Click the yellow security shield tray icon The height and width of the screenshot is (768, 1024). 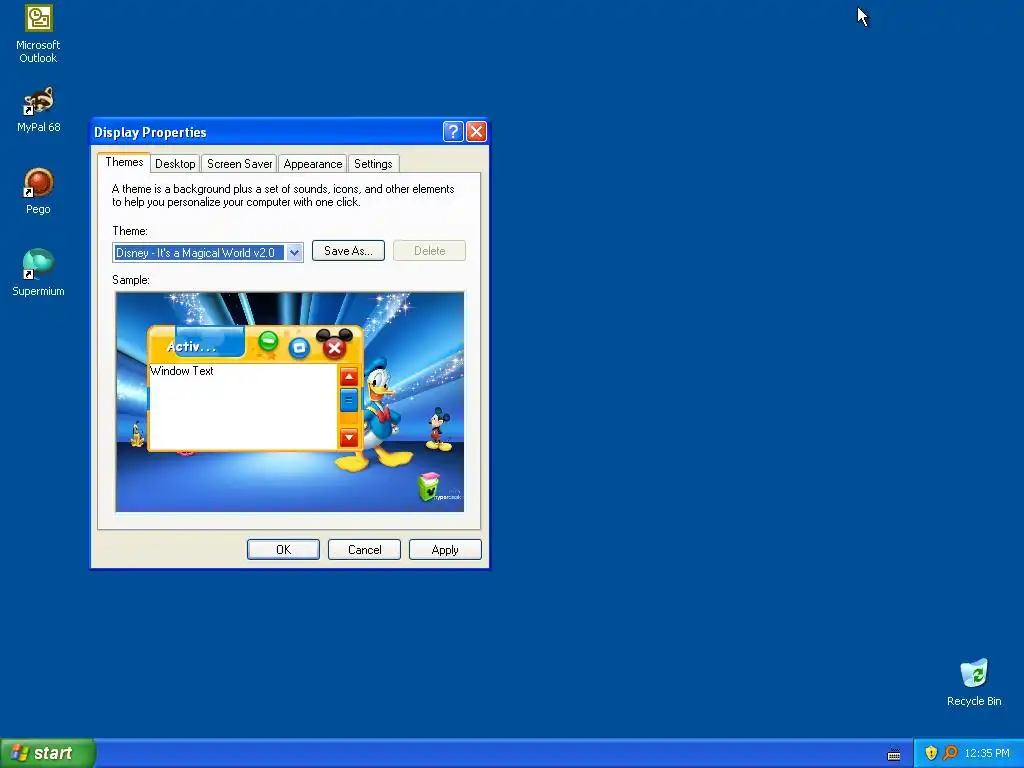931,753
